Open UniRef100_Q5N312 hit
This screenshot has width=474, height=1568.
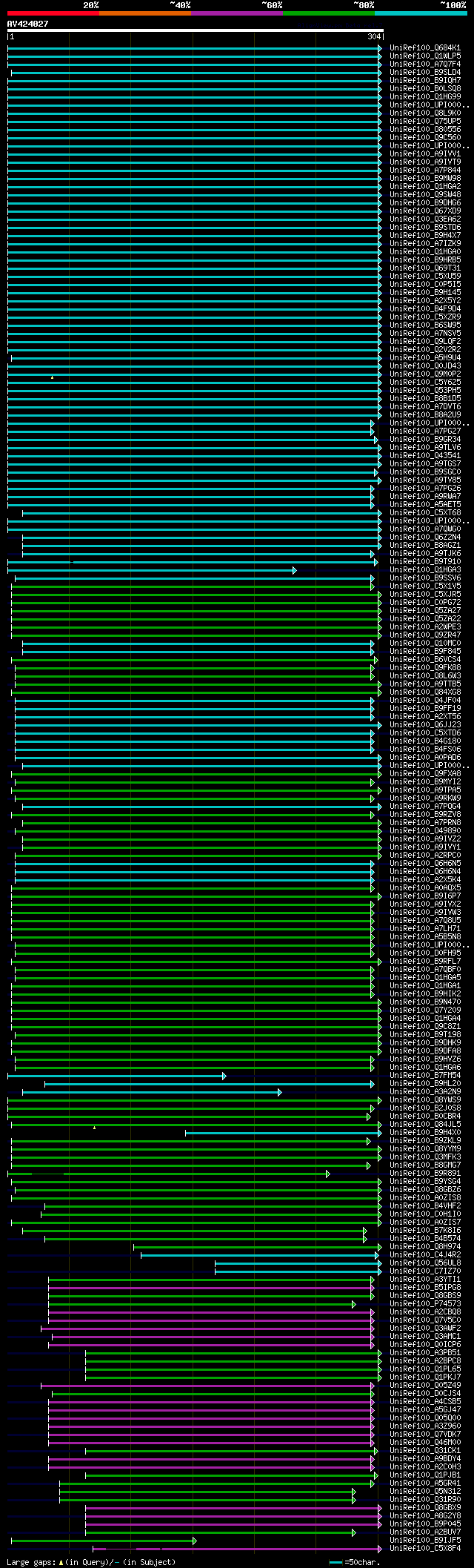pos(425,1491)
